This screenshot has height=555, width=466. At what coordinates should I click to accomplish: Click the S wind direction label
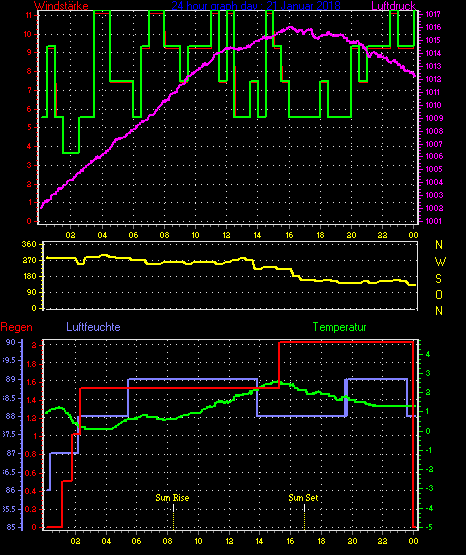tap(438, 279)
